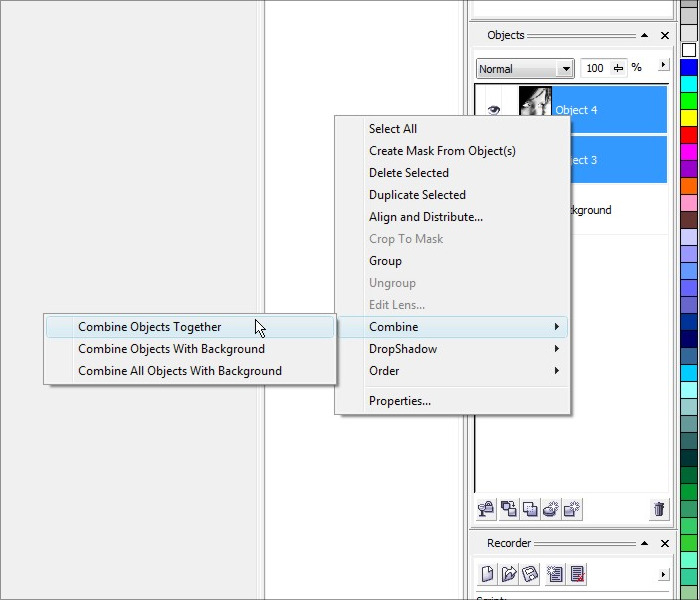The image size is (700, 600).
Task: Click the opacity field showing 100
Action: (x=595, y=68)
